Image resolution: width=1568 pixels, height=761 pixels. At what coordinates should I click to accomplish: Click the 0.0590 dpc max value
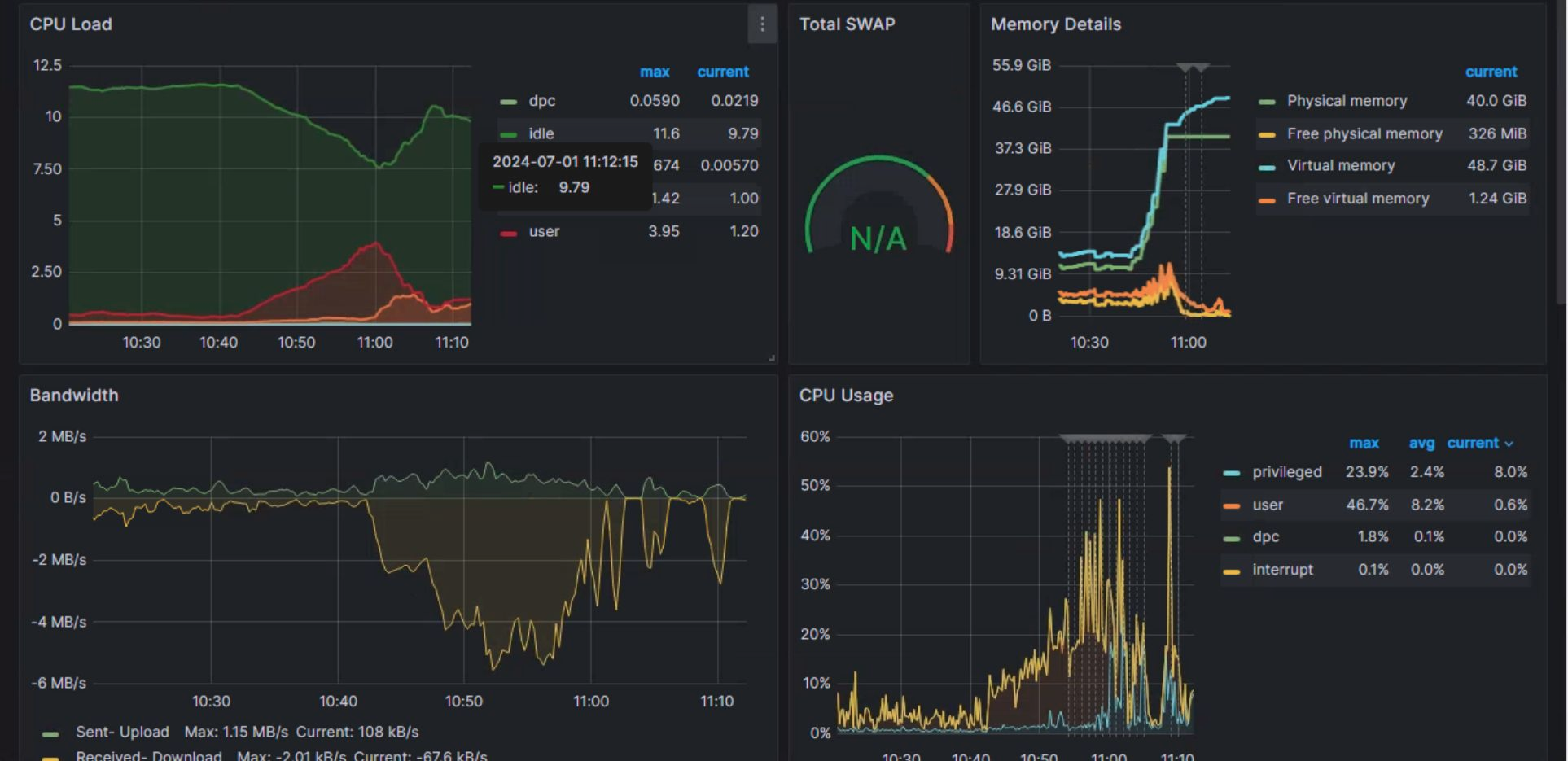click(x=655, y=101)
